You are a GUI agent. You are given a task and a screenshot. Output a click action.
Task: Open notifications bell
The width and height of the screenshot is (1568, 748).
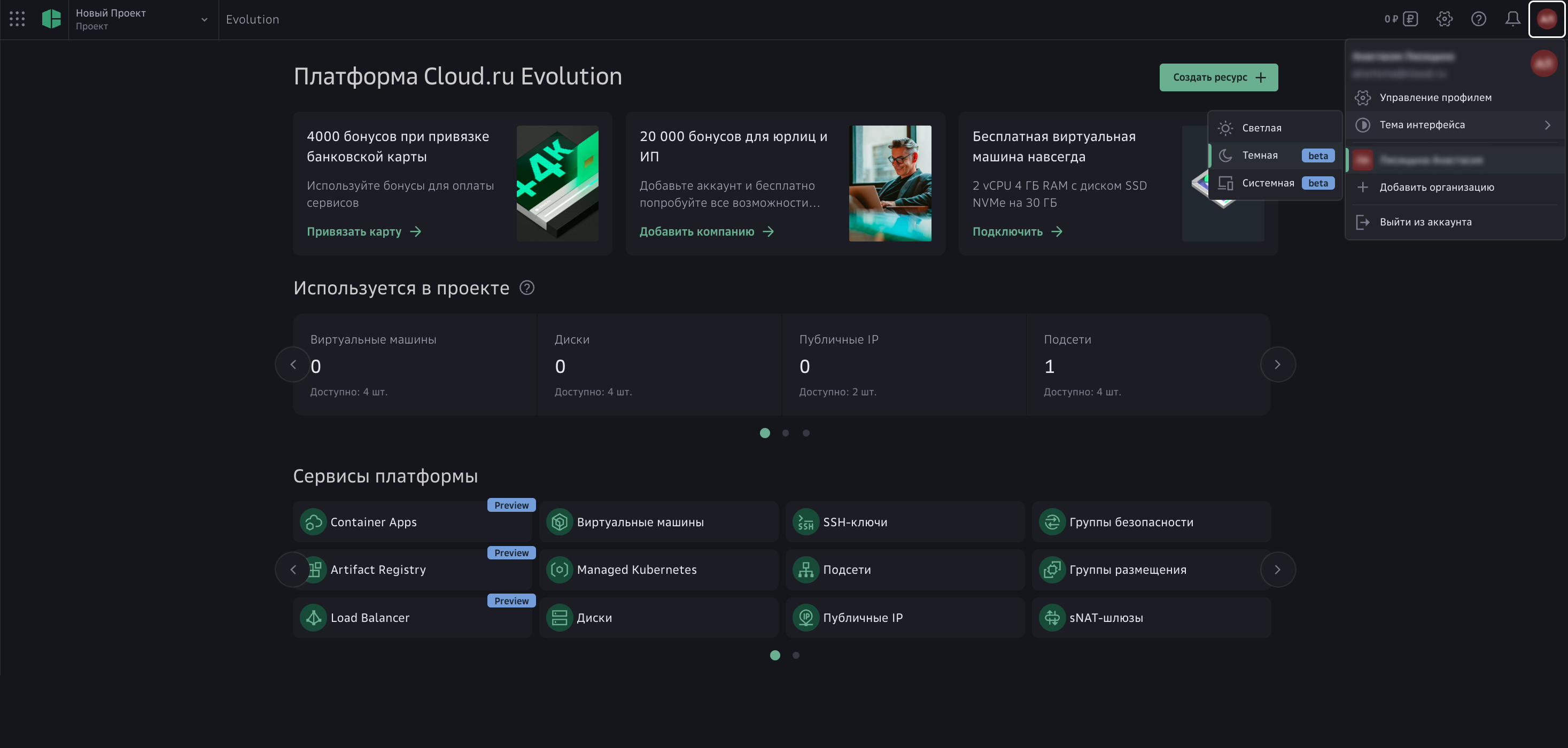1512,19
